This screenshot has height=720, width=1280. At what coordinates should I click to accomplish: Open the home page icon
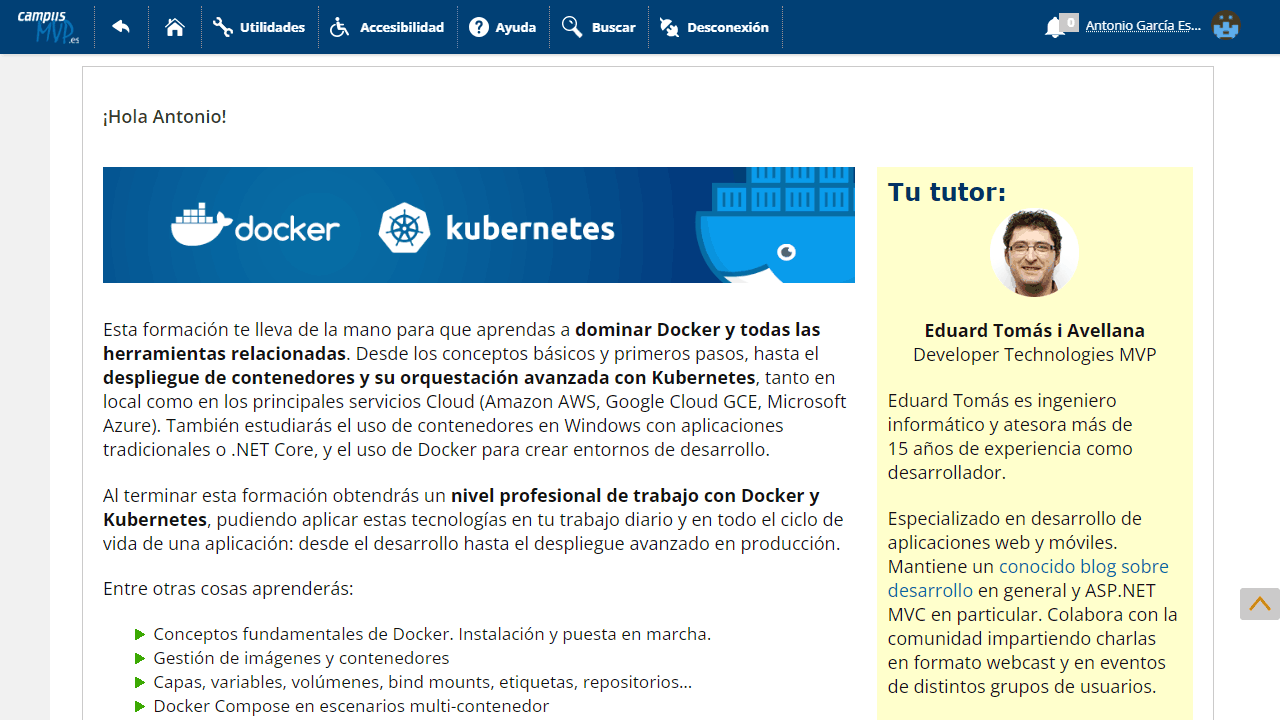pyautogui.click(x=175, y=27)
